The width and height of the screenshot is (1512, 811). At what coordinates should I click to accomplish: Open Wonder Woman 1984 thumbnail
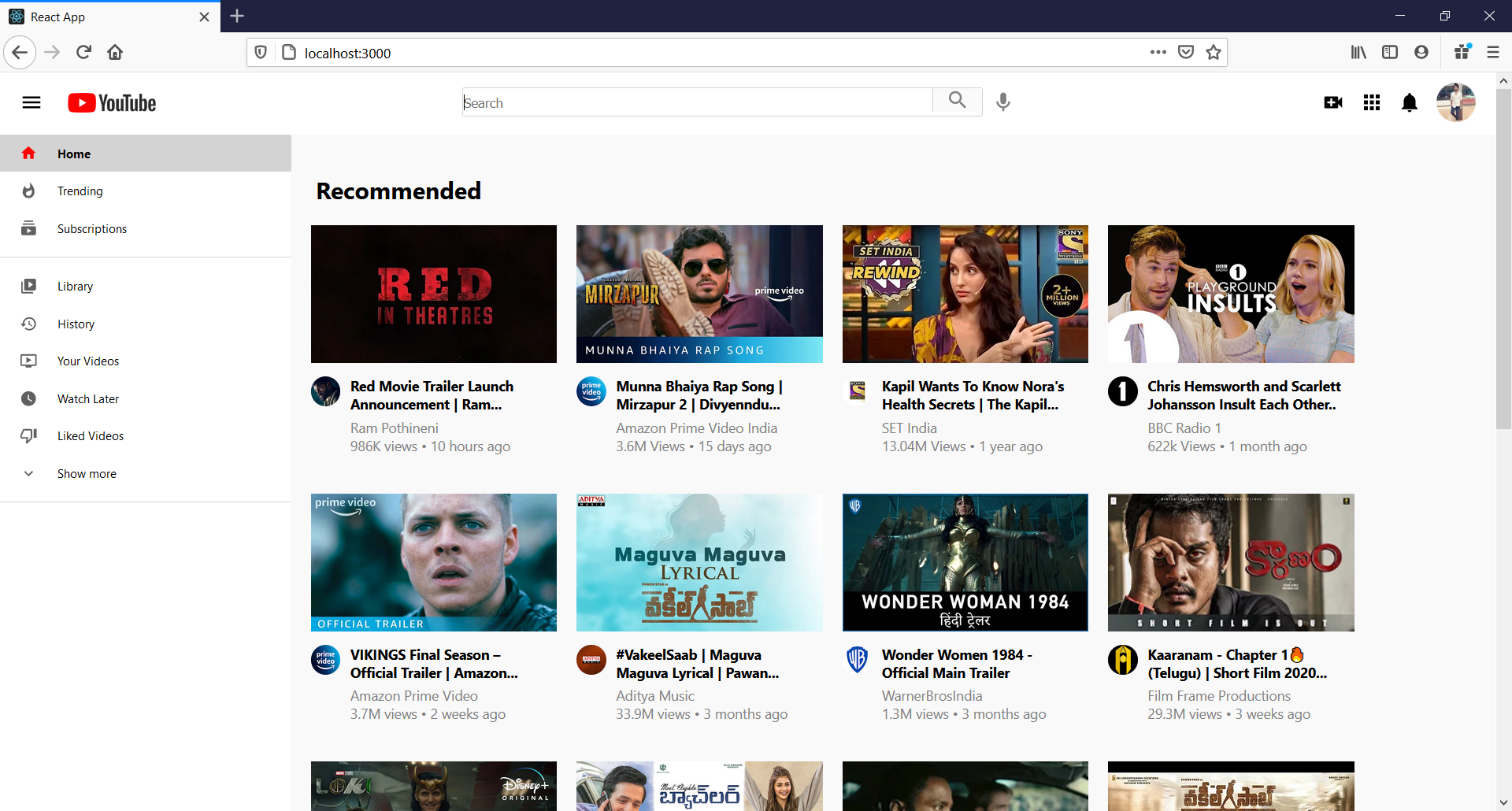click(965, 562)
